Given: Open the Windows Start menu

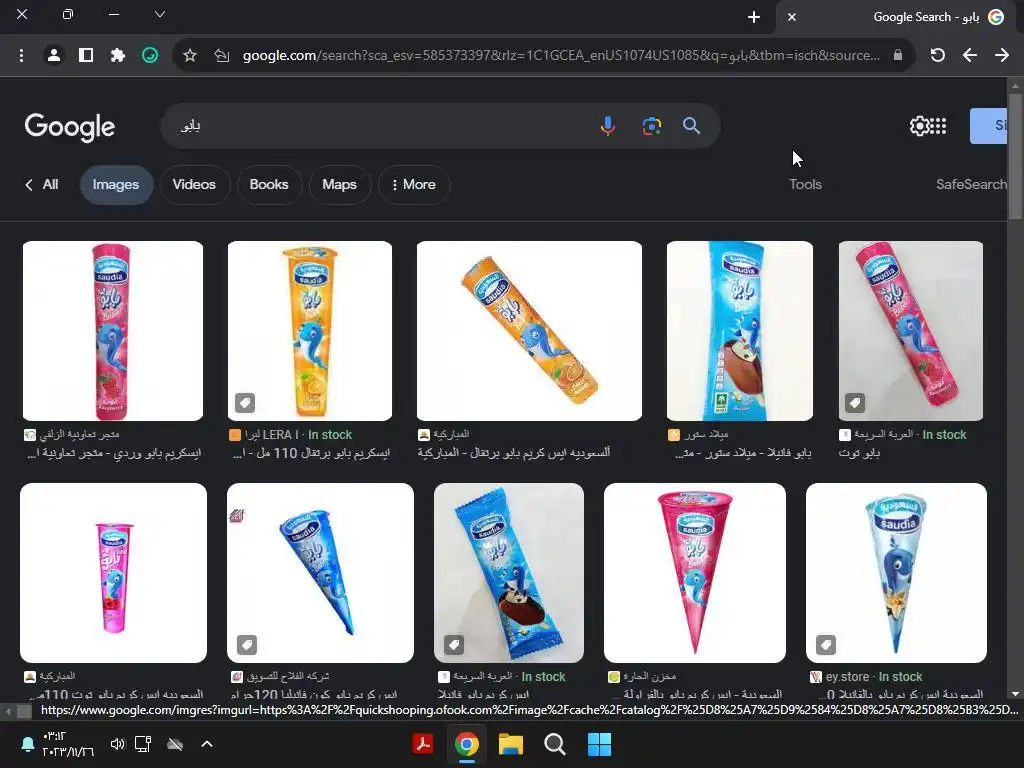Looking at the screenshot, I should [599, 744].
